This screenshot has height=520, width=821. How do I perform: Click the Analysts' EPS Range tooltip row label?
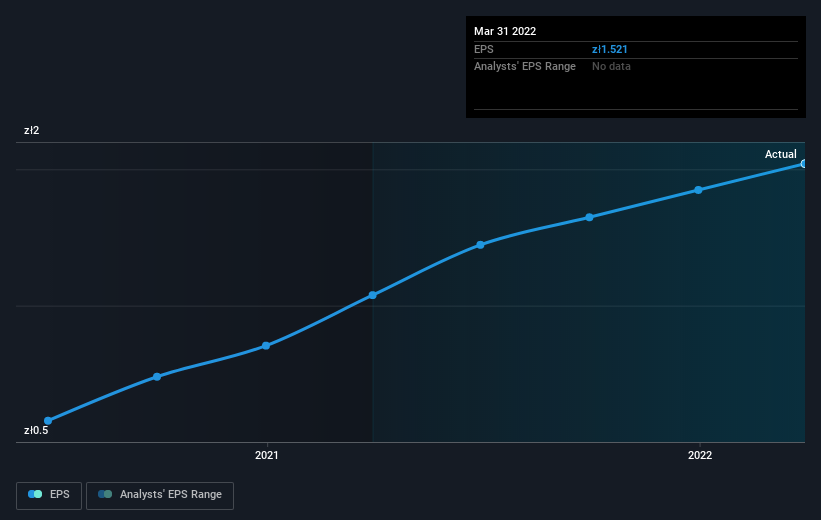(525, 67)
